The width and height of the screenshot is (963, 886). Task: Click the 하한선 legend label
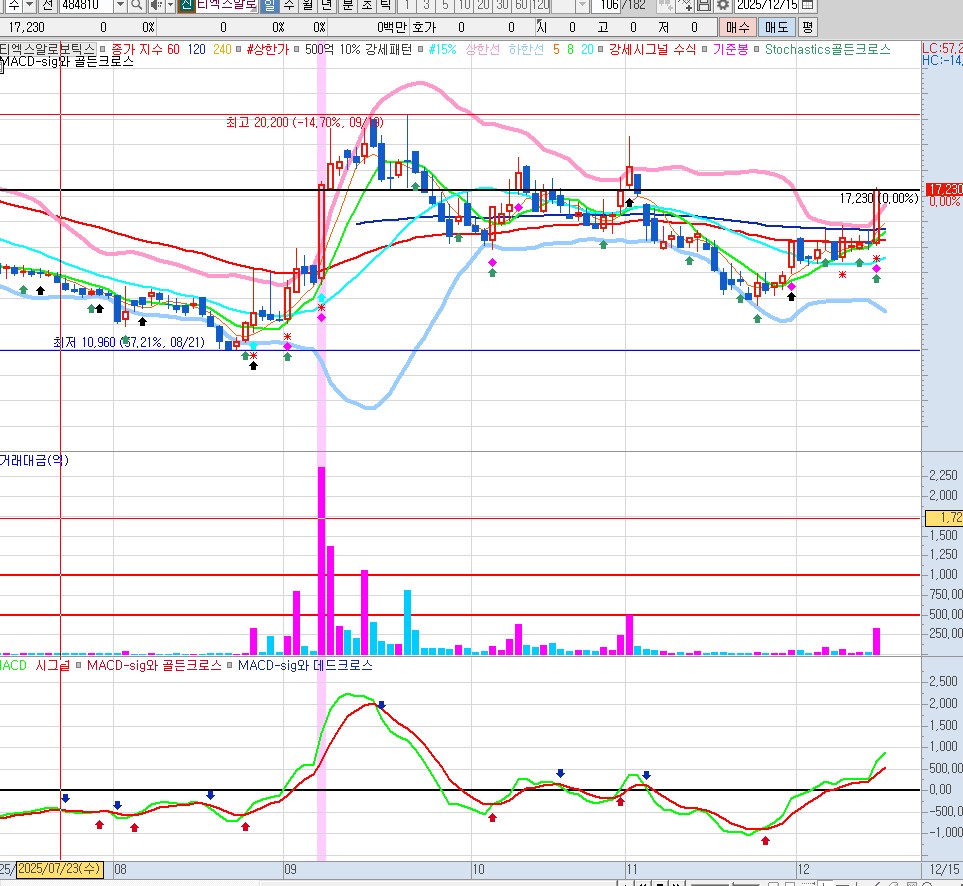[x=526, y=49]
